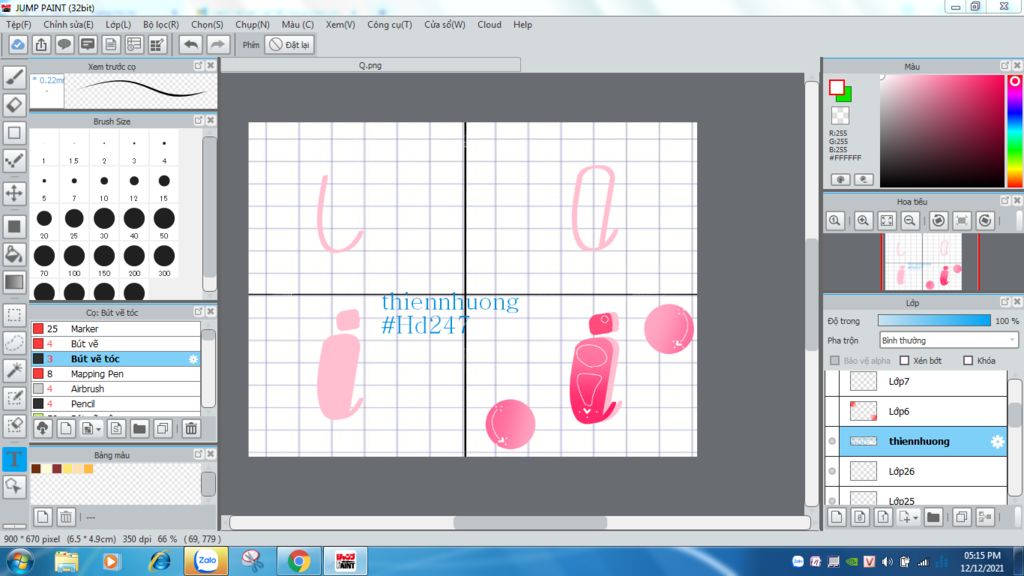
Task: Select the Lasso selection tool
Action: [14, 343]
